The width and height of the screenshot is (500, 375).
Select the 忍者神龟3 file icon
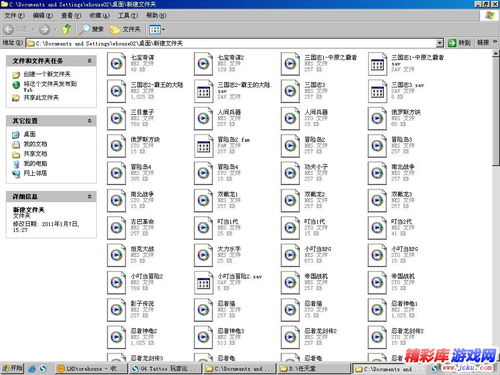pos(203,337)
